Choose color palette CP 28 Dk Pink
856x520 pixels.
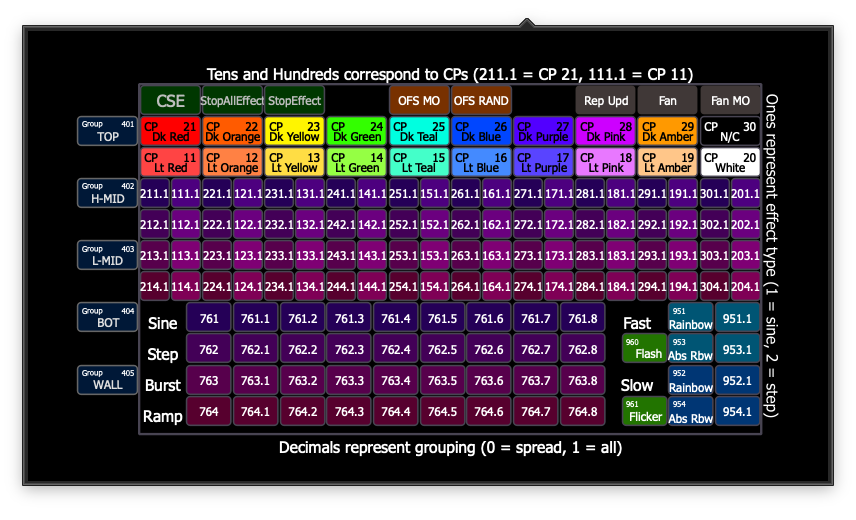[605, 132]
